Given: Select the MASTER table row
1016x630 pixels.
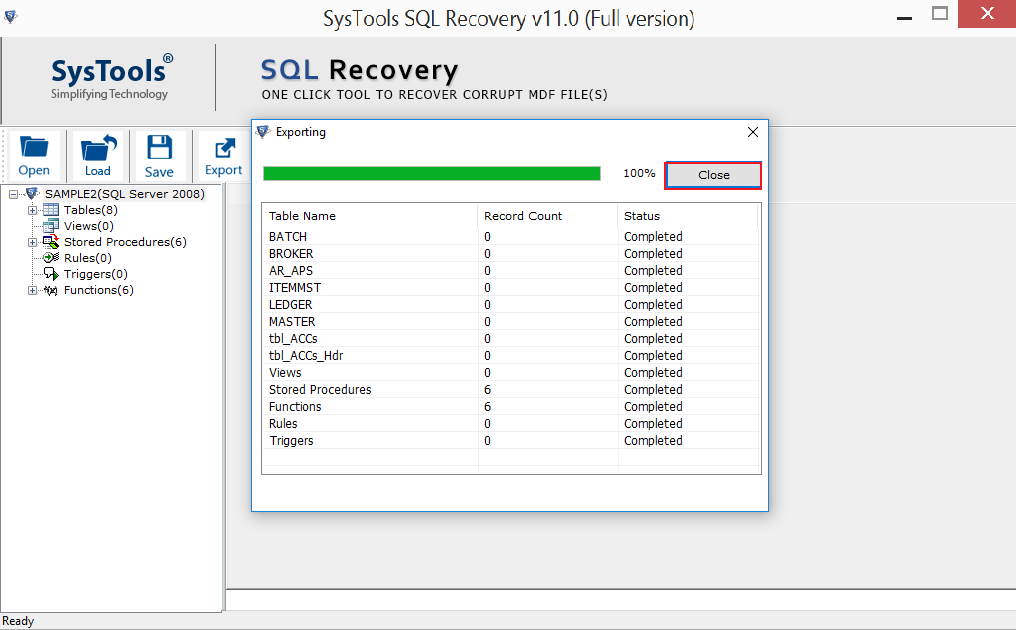Looking at the screenshot, I should [511, 321].
